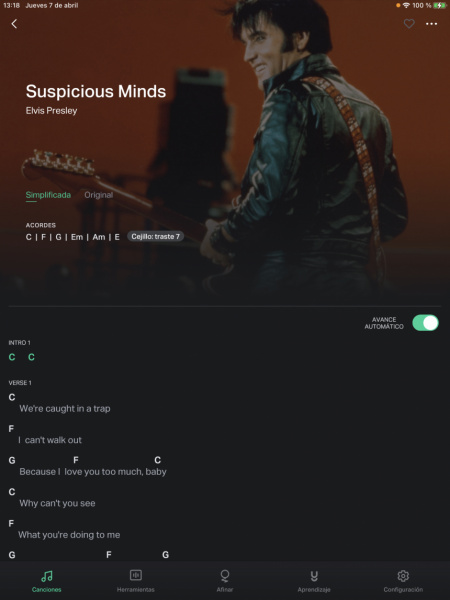Tap the Em chord in the Acordes list

pos(77,237)
